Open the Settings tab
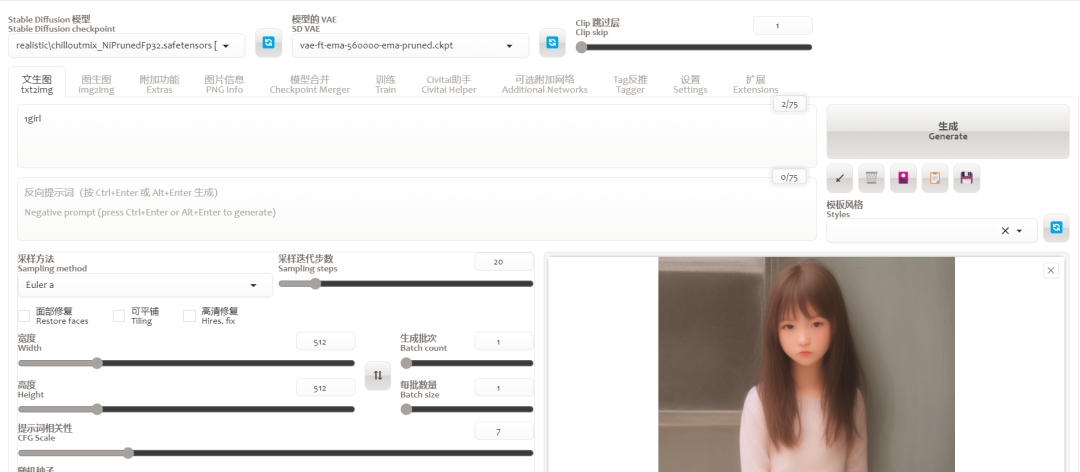This screenshot has width=1080, height=472. (x=690, y=84)
